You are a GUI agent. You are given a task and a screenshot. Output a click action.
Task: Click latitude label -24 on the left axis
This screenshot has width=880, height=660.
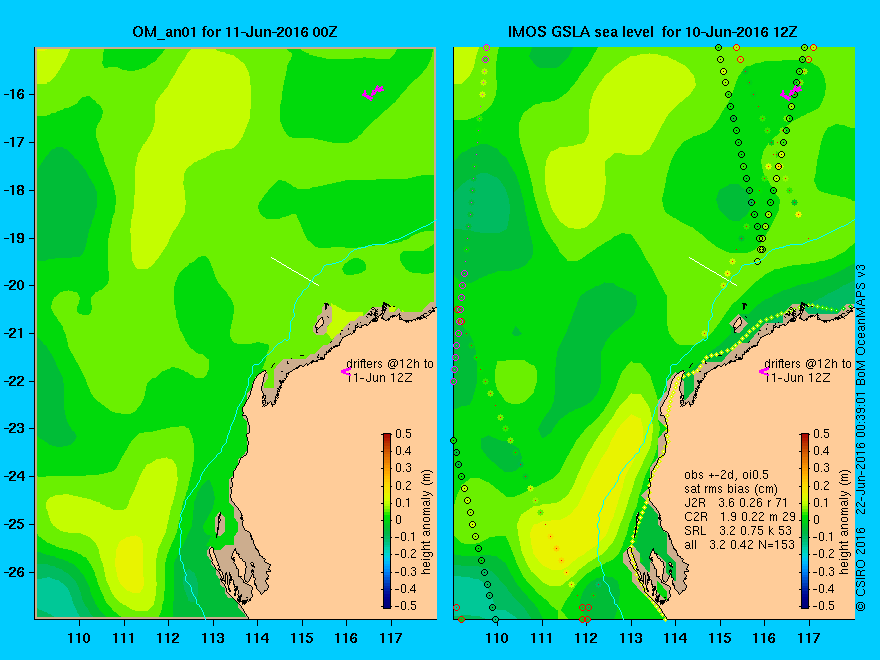click(x=17, y=476)
